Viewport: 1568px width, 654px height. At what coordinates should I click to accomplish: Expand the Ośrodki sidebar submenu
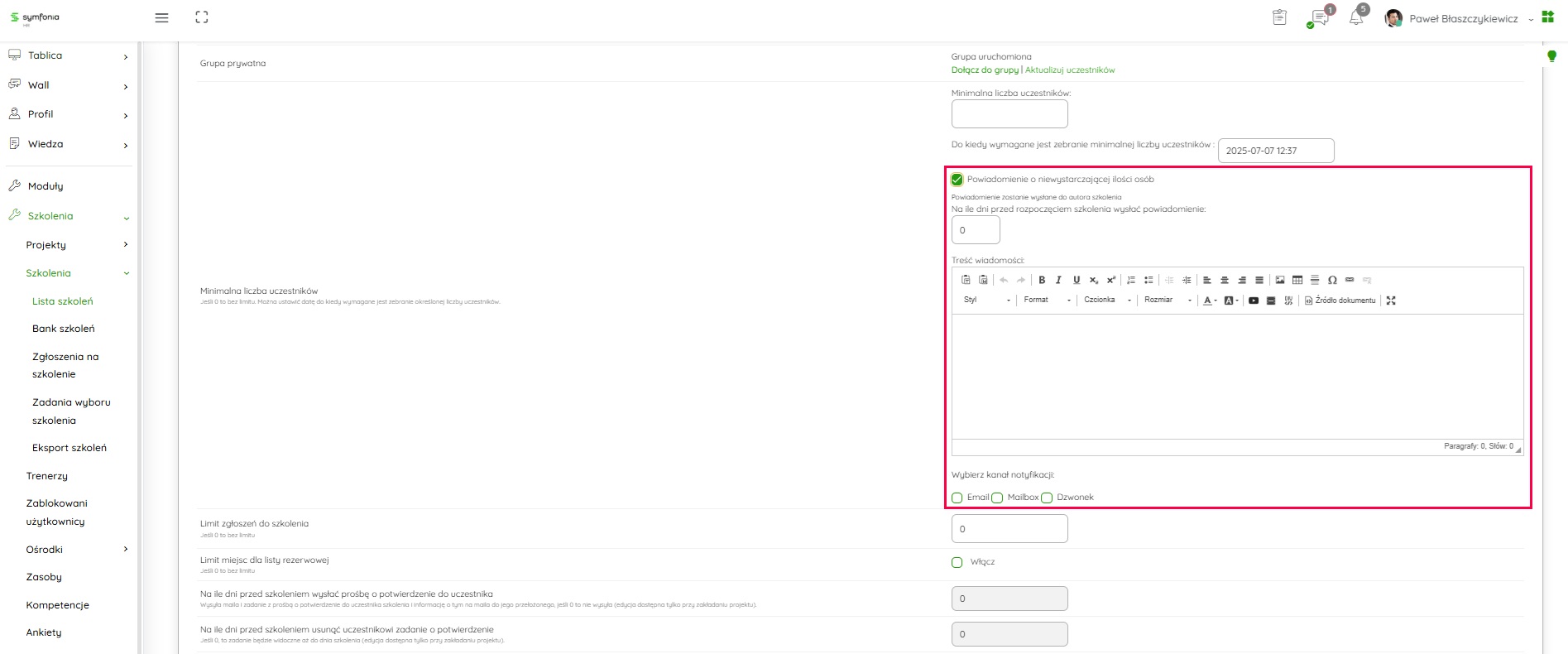tap(126, 549)
